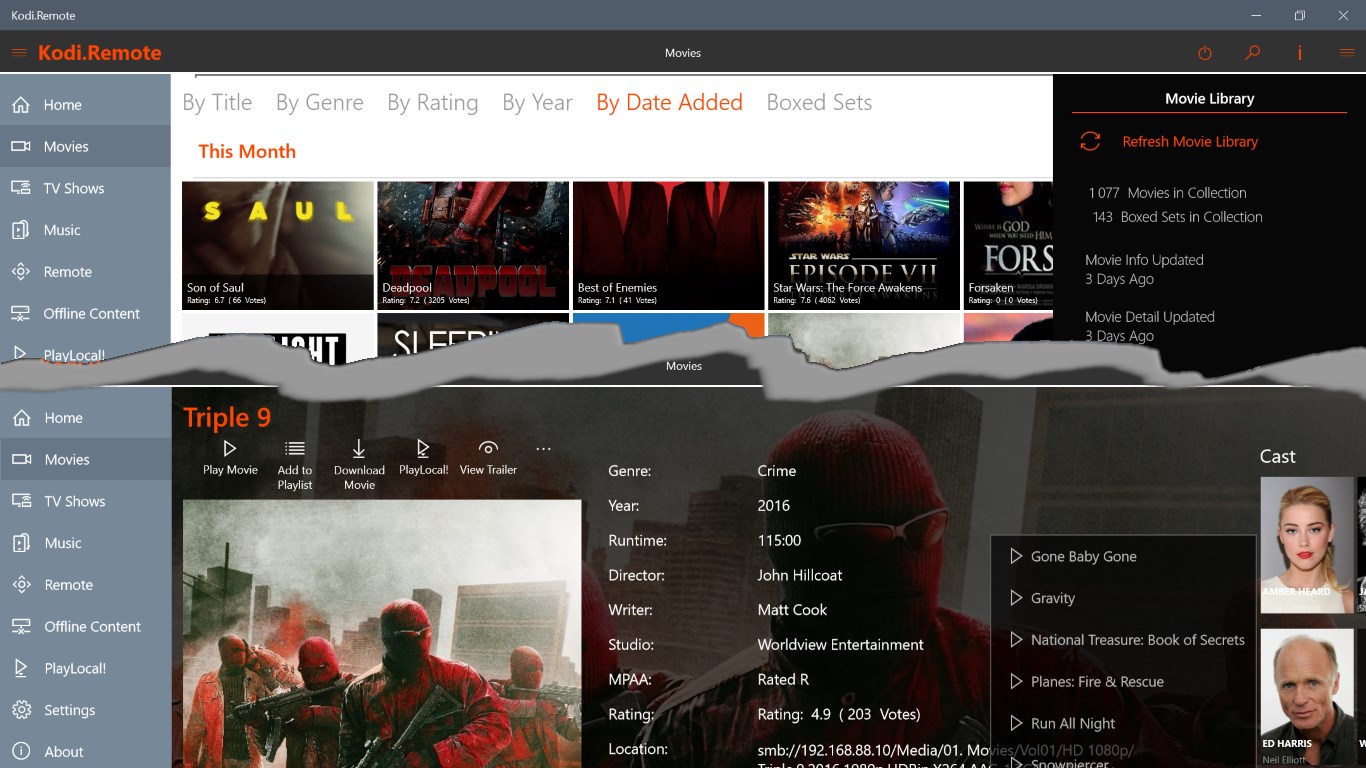This screenshot has width=1366, height=768.
Task: Click the studio value Worldview Entertainment
Action: 841,645
